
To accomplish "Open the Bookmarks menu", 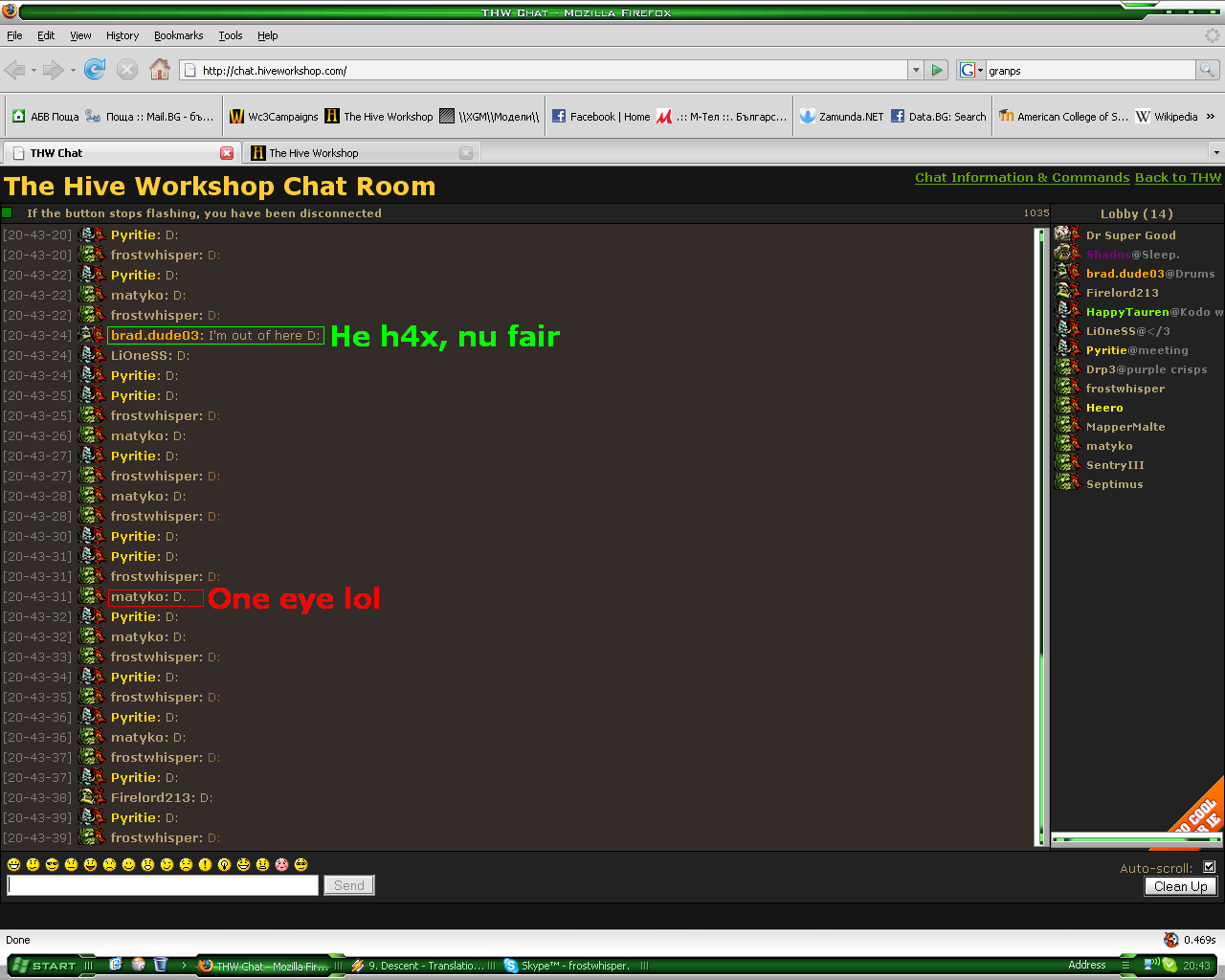I will click(178, 35).
